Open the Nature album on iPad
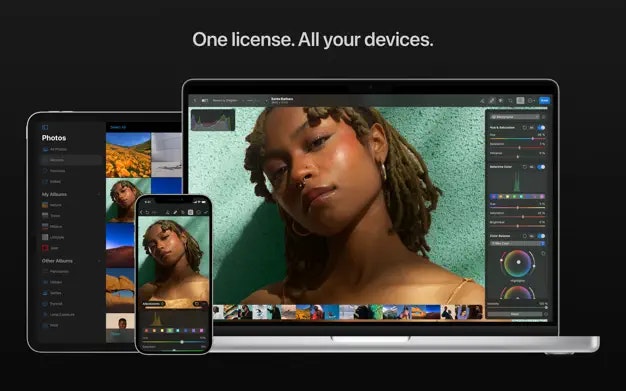626x391 pixels. 52,205
